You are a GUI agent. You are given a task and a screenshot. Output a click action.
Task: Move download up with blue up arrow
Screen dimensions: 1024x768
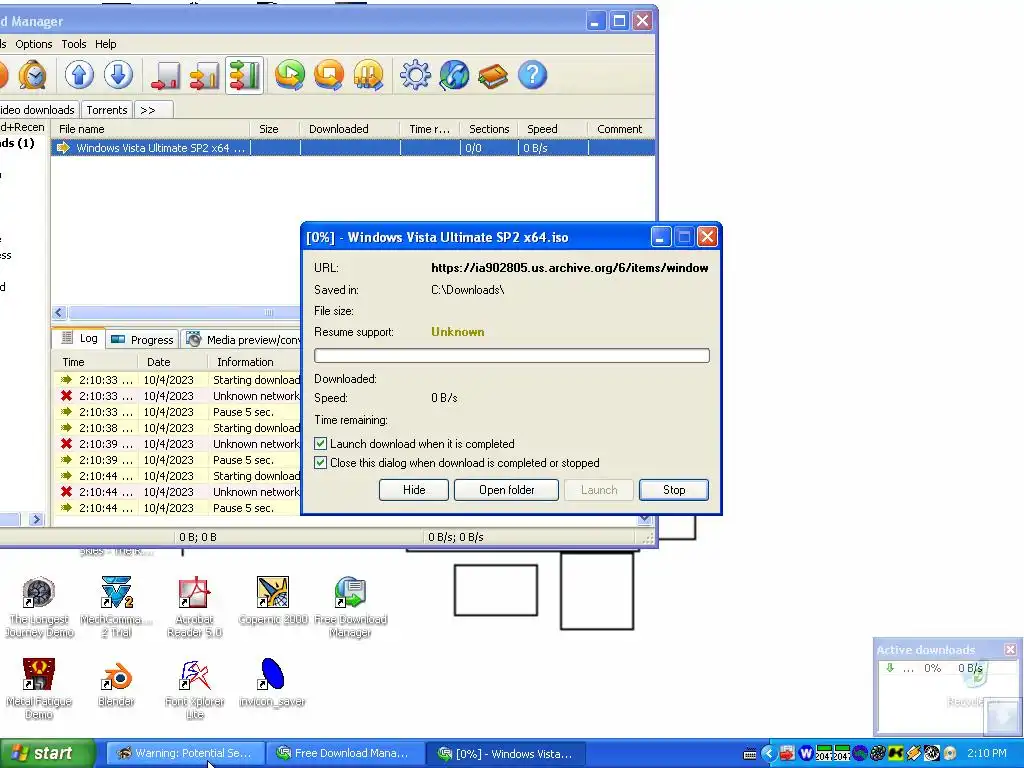(79, 75)
